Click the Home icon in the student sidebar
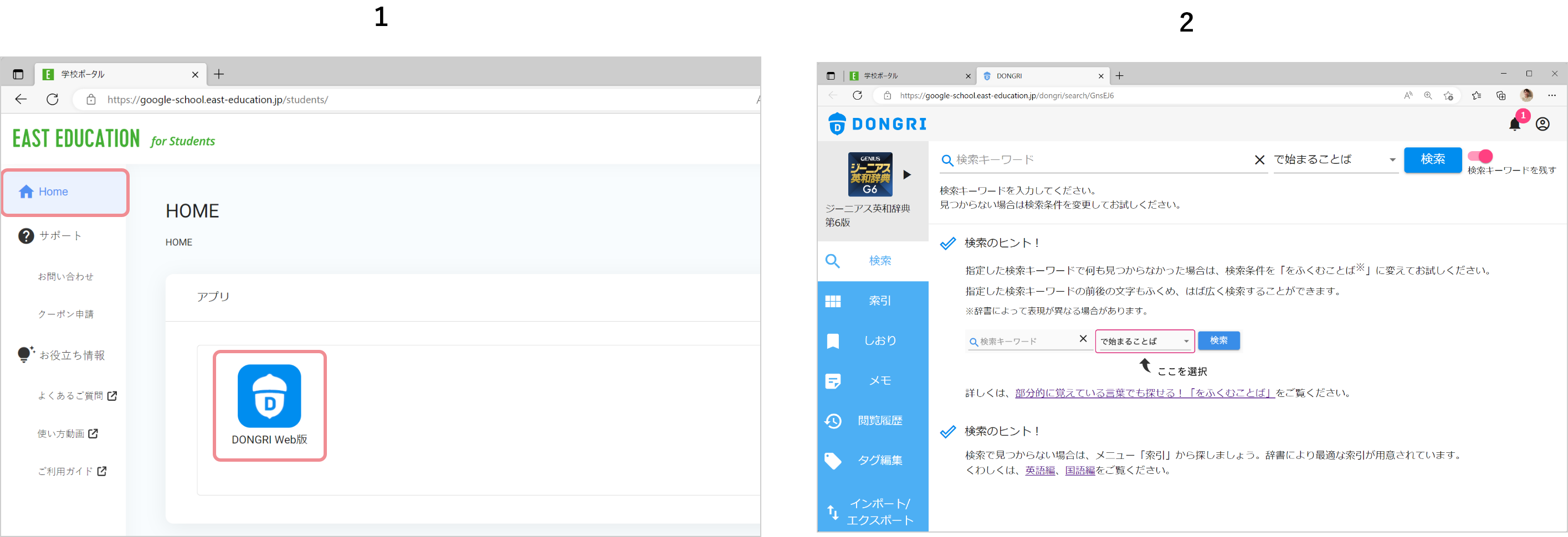The width and height of the screenshot is (1568, 537). (x=26, y=192)
